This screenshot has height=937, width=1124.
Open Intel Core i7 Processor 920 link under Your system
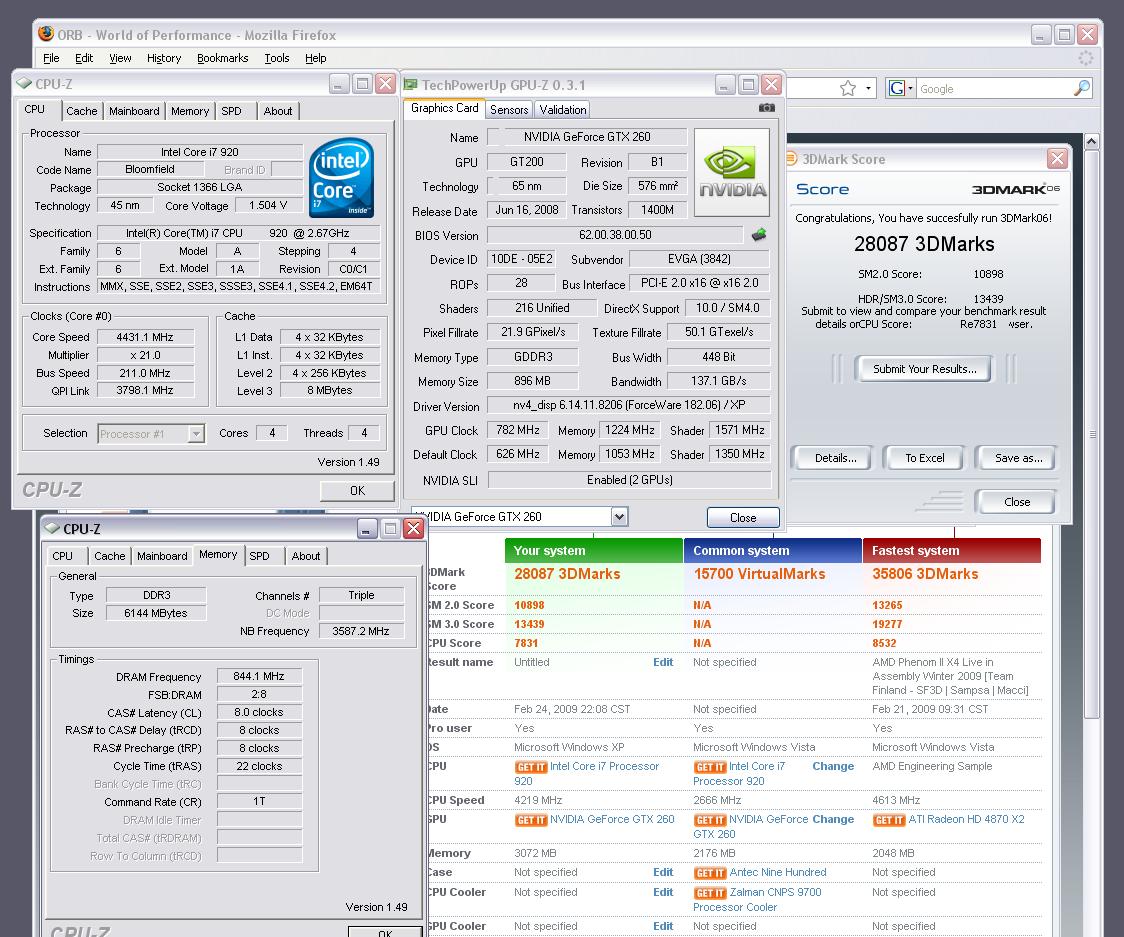pyautogui.click(x=604, y=766)
